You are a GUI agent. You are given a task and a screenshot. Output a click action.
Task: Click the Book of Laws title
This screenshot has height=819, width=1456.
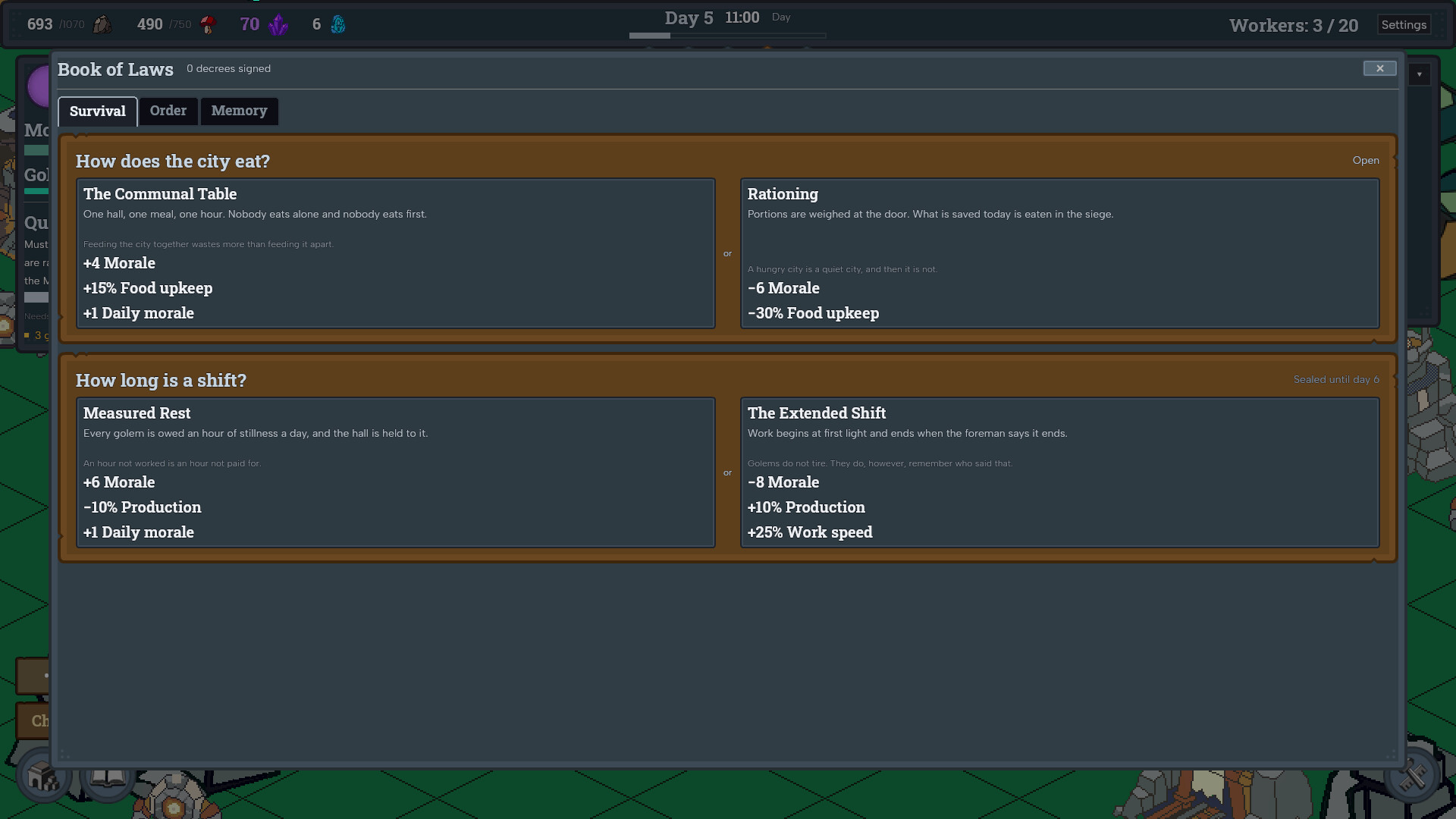coord(115,69)
